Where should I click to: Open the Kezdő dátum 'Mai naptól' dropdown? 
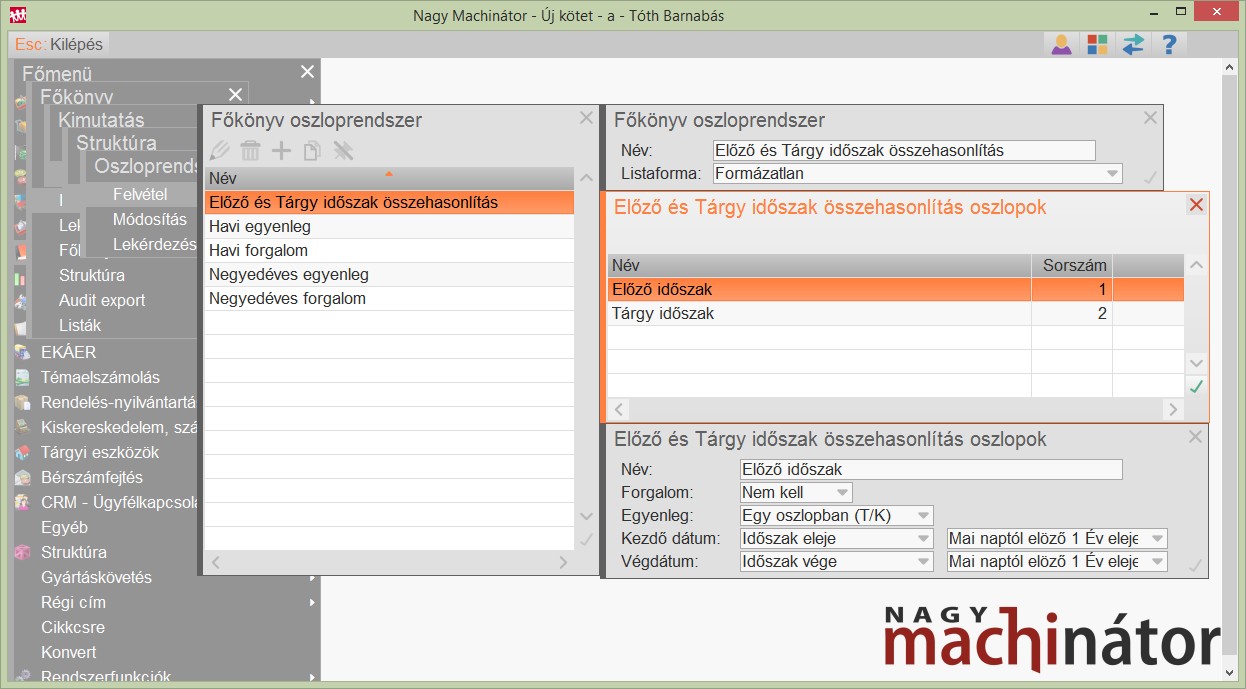pyautogui.click(x=1157, y=539)
